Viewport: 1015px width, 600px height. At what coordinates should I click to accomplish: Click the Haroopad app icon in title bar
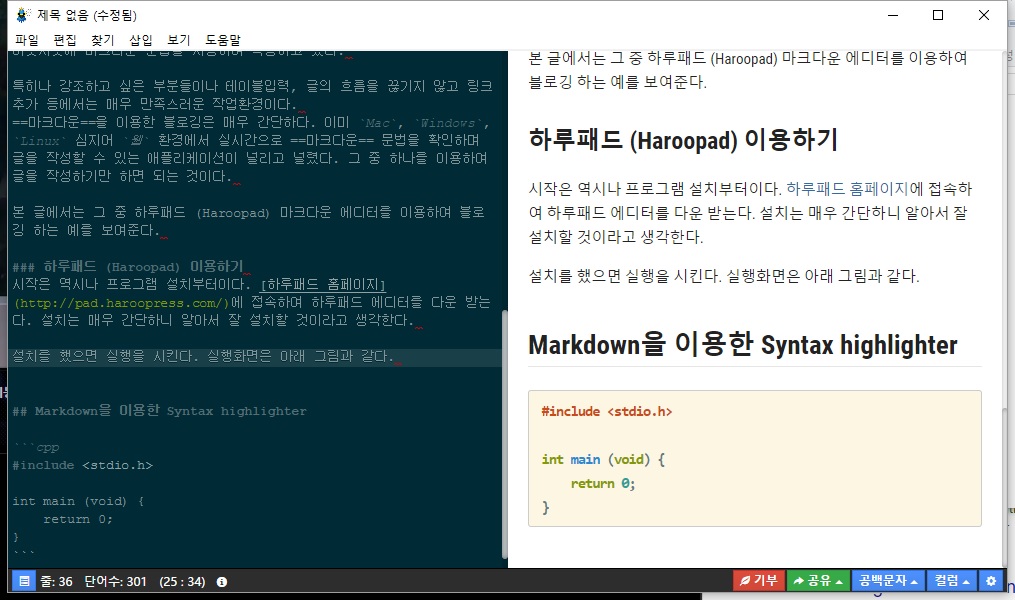coord(23,14)
